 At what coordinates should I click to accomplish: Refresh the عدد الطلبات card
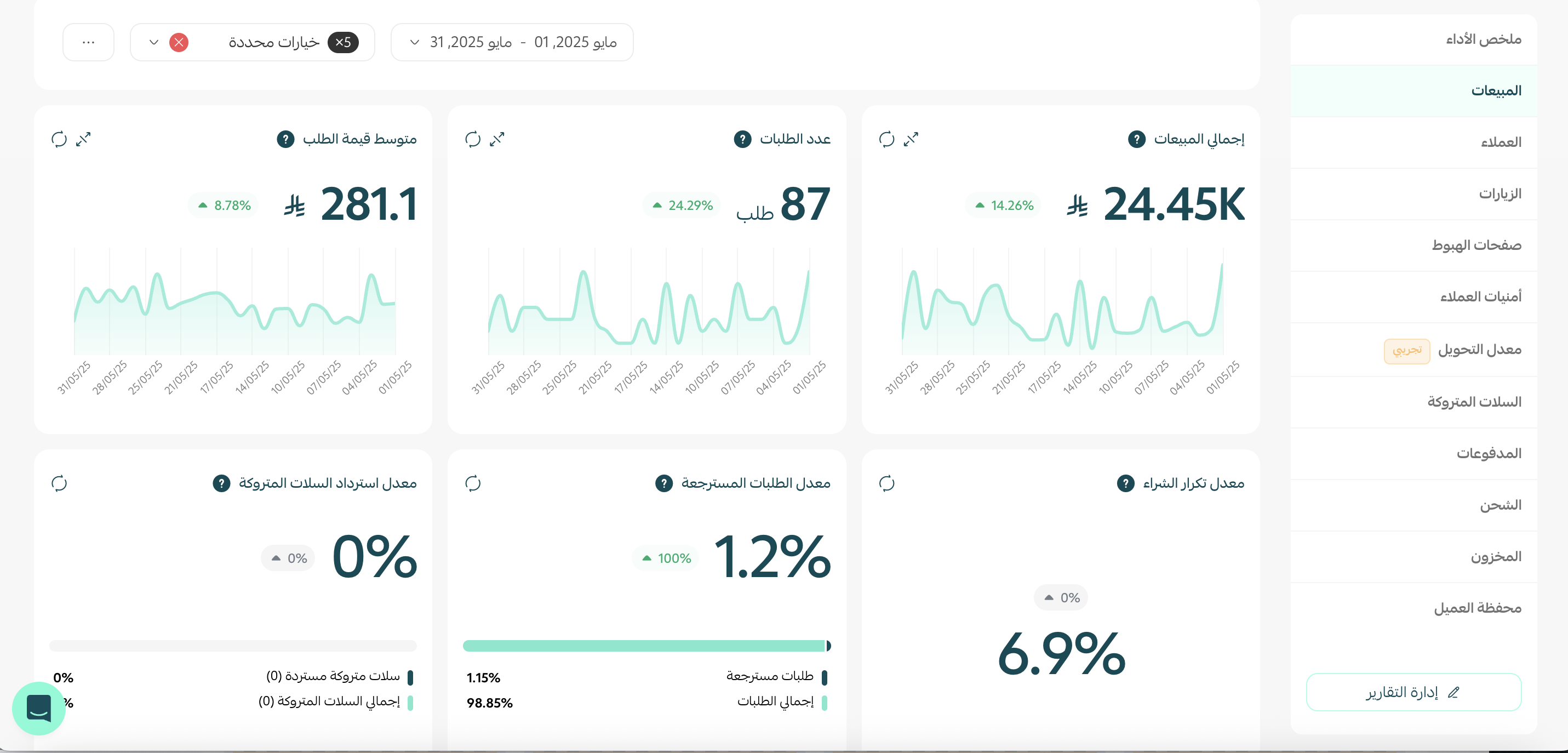click(473, 139)
